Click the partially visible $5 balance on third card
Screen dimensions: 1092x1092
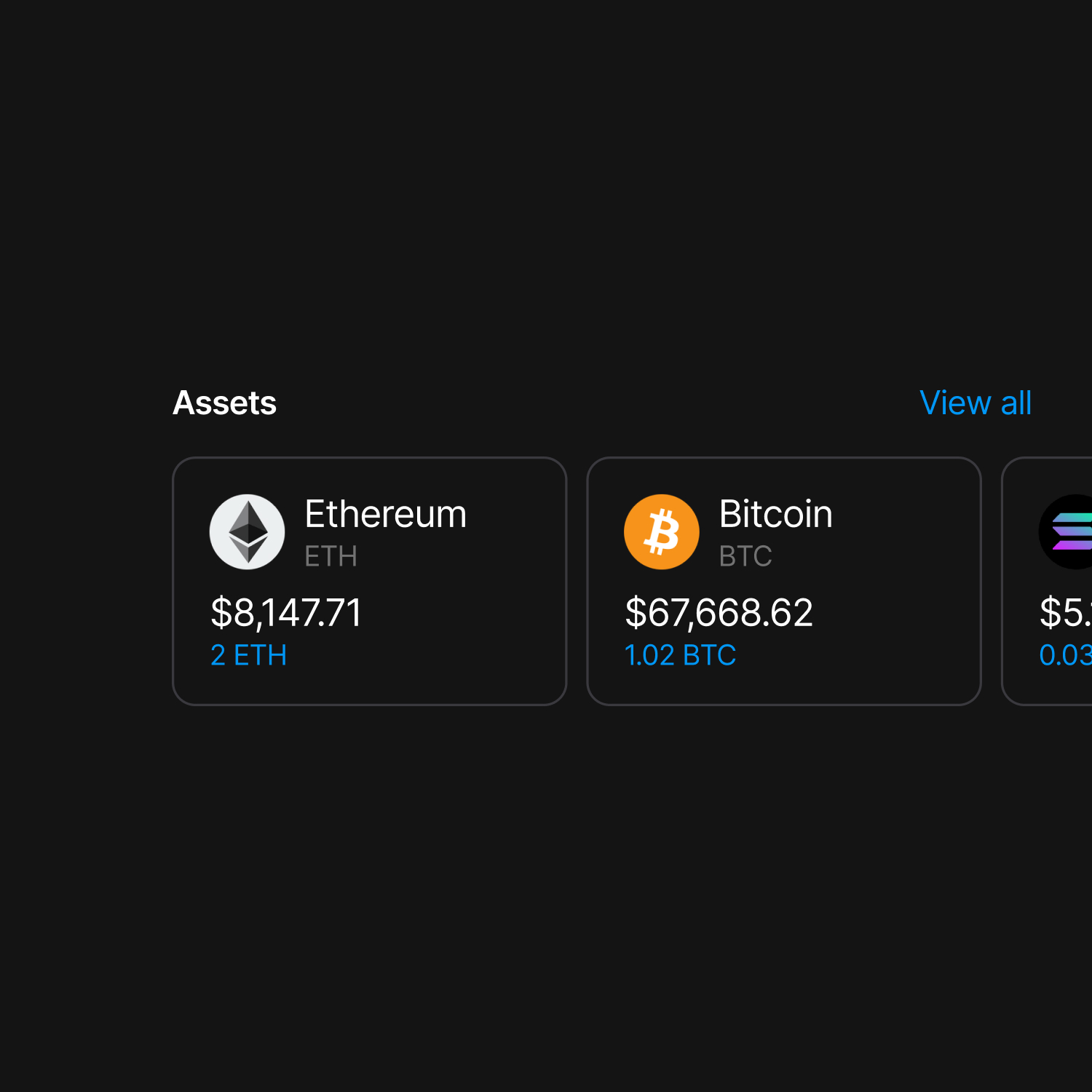point(1066,613)
